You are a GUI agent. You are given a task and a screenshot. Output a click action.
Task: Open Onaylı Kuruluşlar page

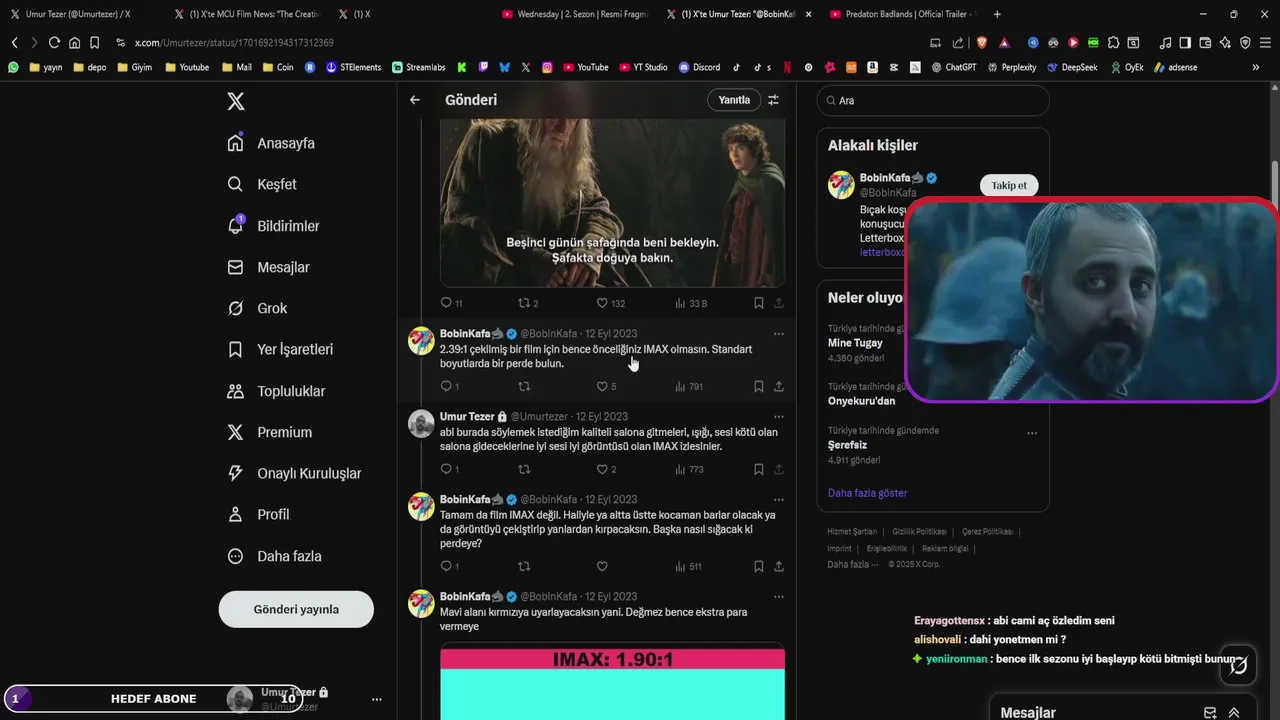(294, 473)
